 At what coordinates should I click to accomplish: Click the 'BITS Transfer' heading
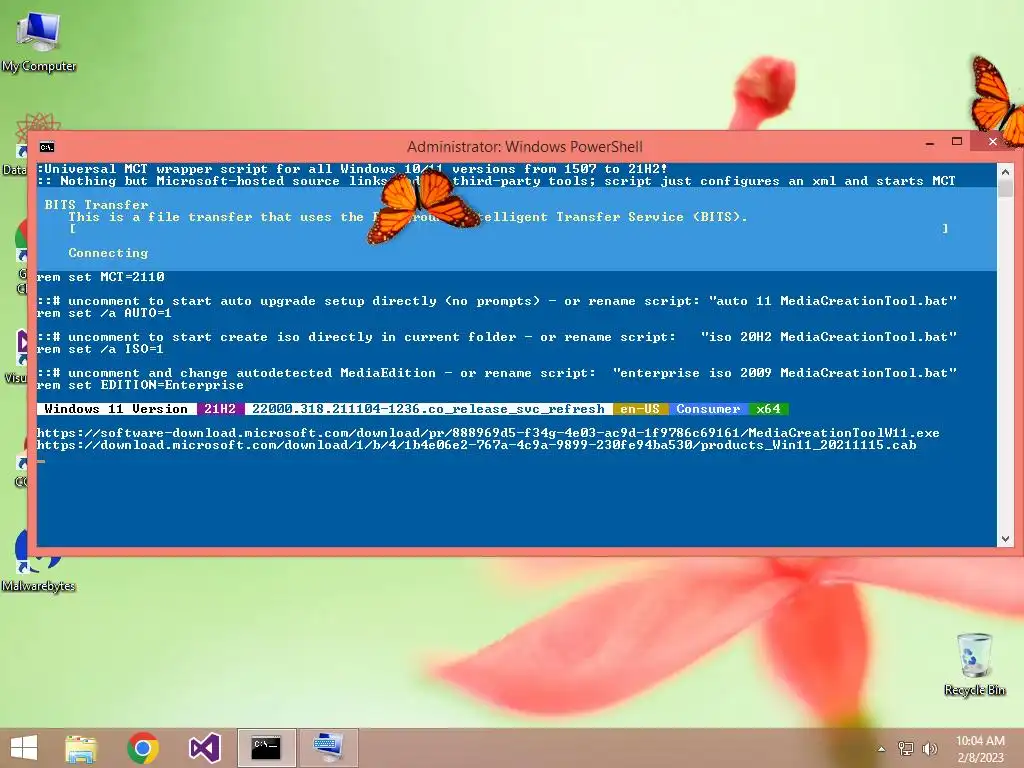pos(97,205)
